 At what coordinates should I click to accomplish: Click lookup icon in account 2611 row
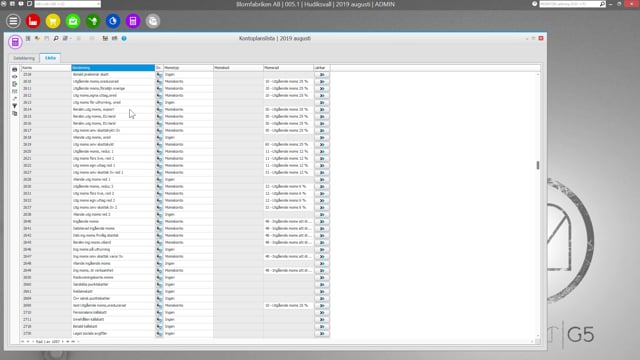pos(159,89)
